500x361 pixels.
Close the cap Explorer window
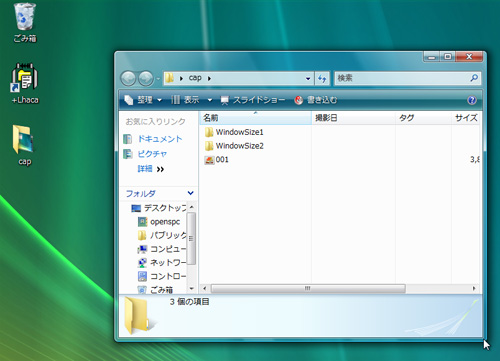click(469, 57)
